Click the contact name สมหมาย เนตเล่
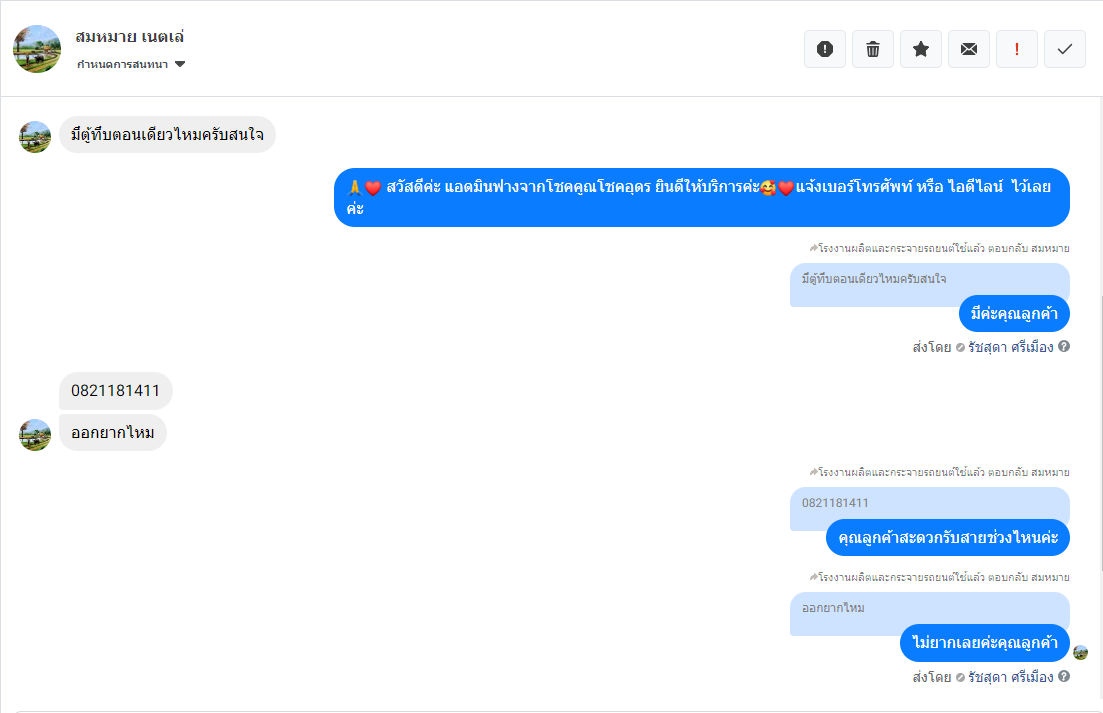 pos(129,37)
